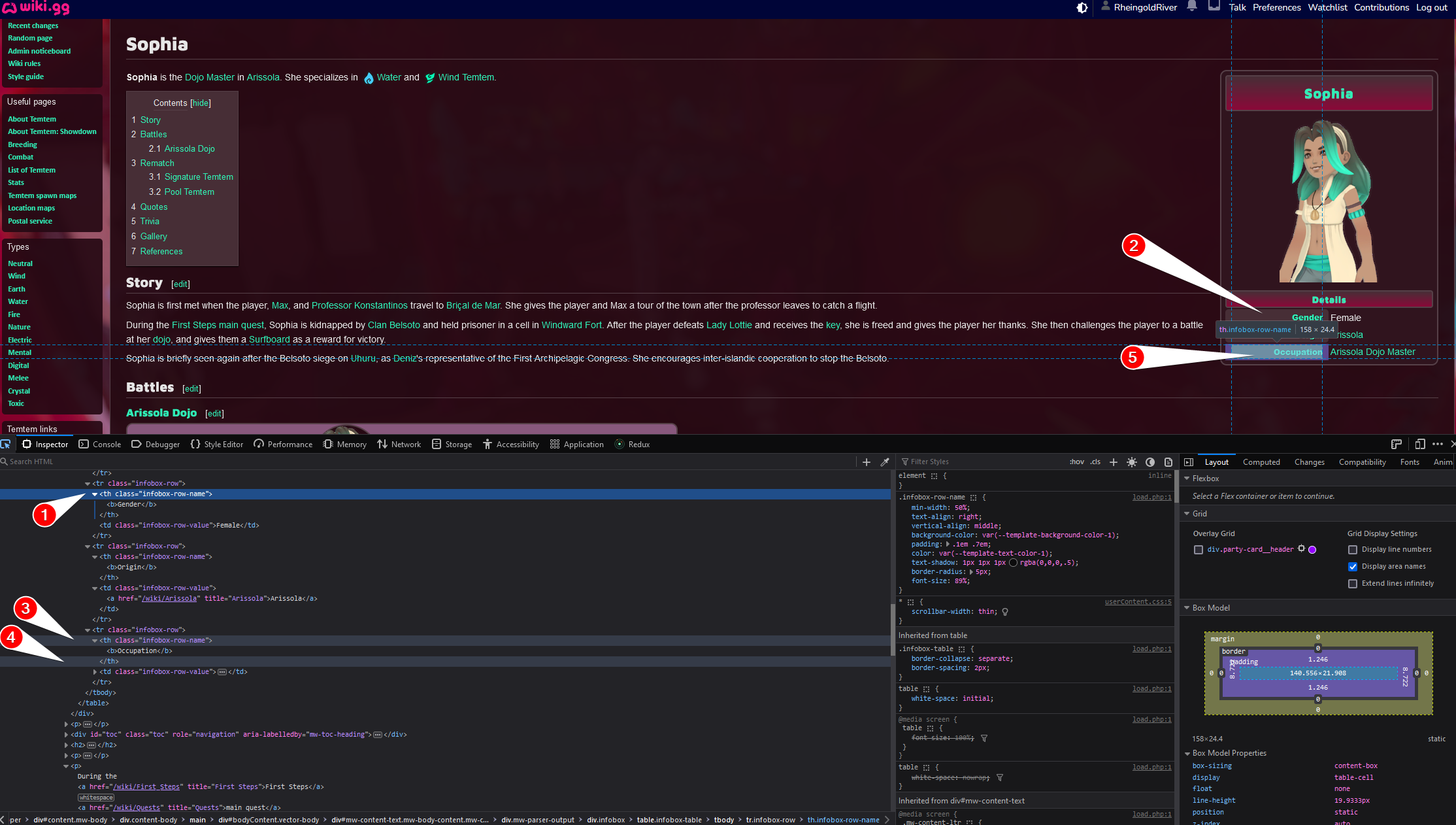Click the scrollbar-width lightbulb hint icon
The width and height of the screenshot is (1456, 825).
[1005, 612]
